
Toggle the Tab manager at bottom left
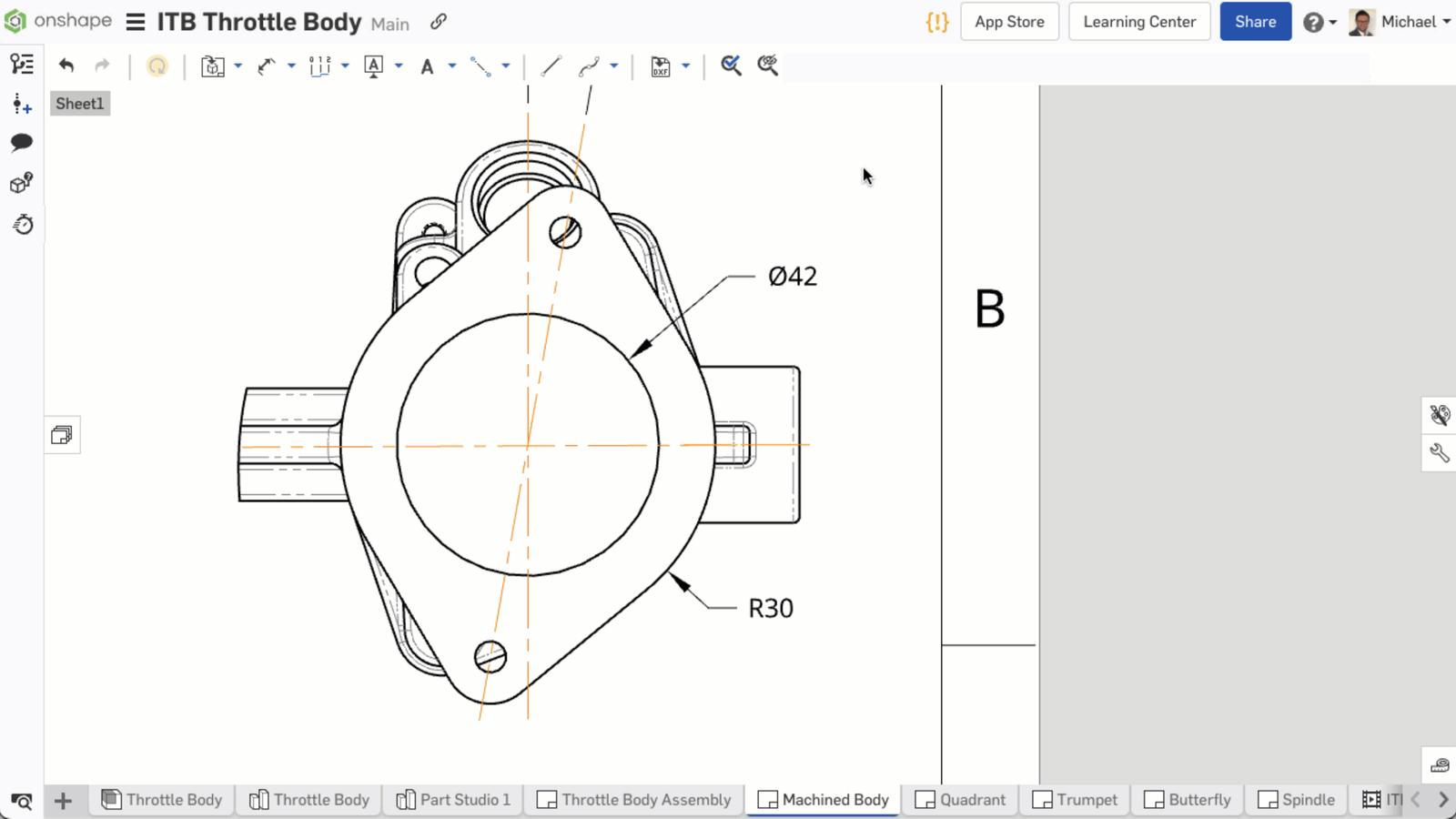point(22,801)
